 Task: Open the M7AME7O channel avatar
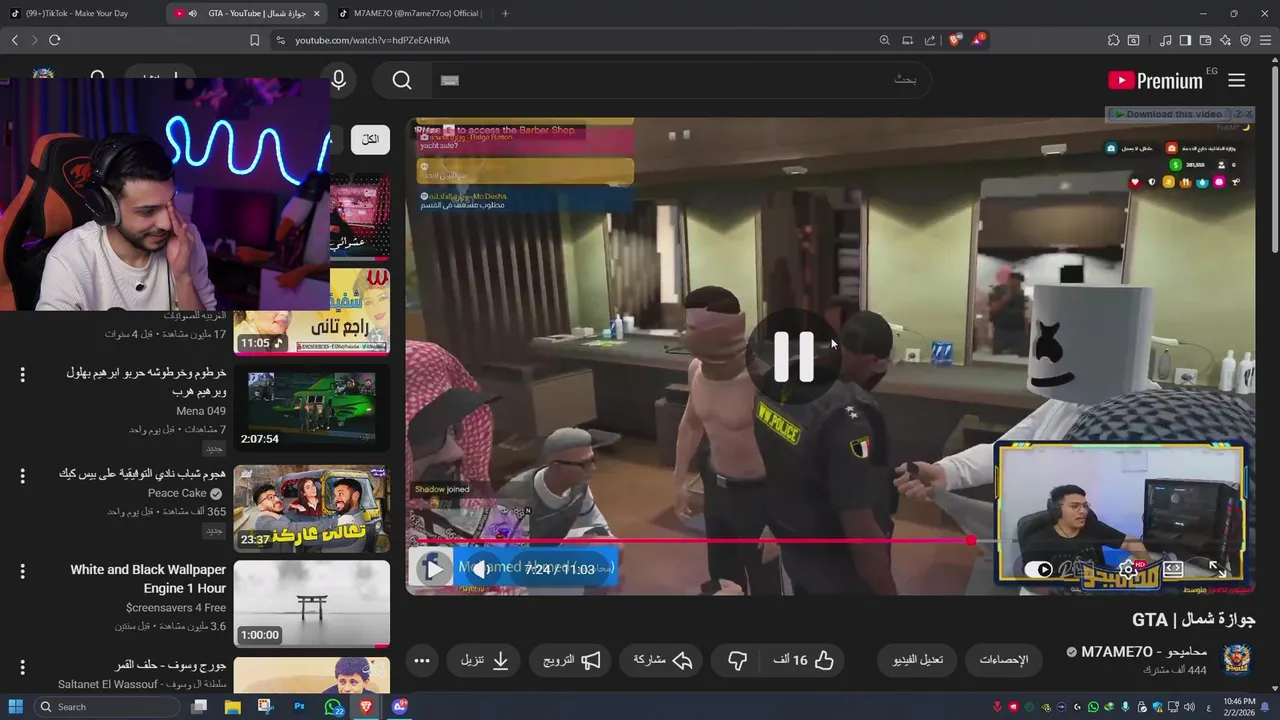1238,660
